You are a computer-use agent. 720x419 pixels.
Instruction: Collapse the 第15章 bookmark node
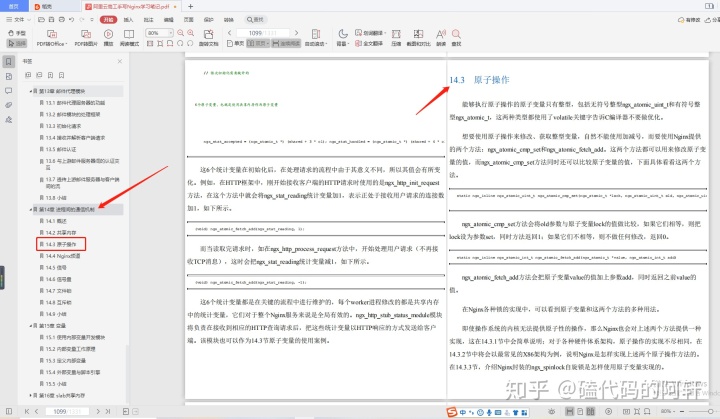31,326
